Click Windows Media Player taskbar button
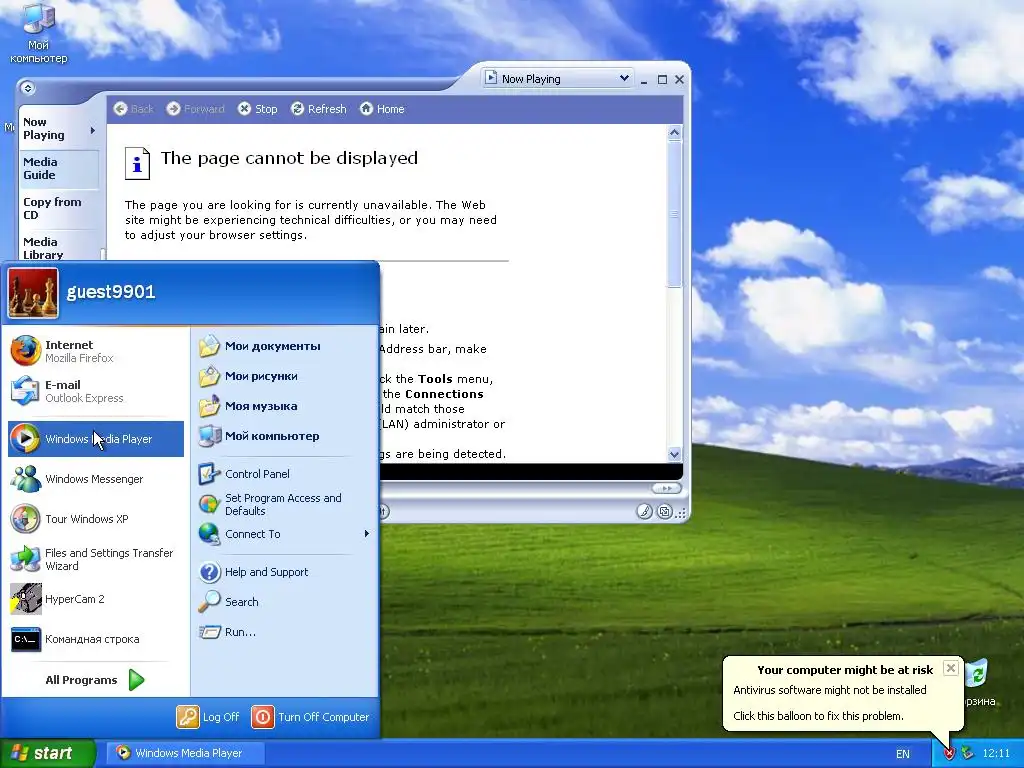The width and height of the screenshot is (1024, 768). 184,753
